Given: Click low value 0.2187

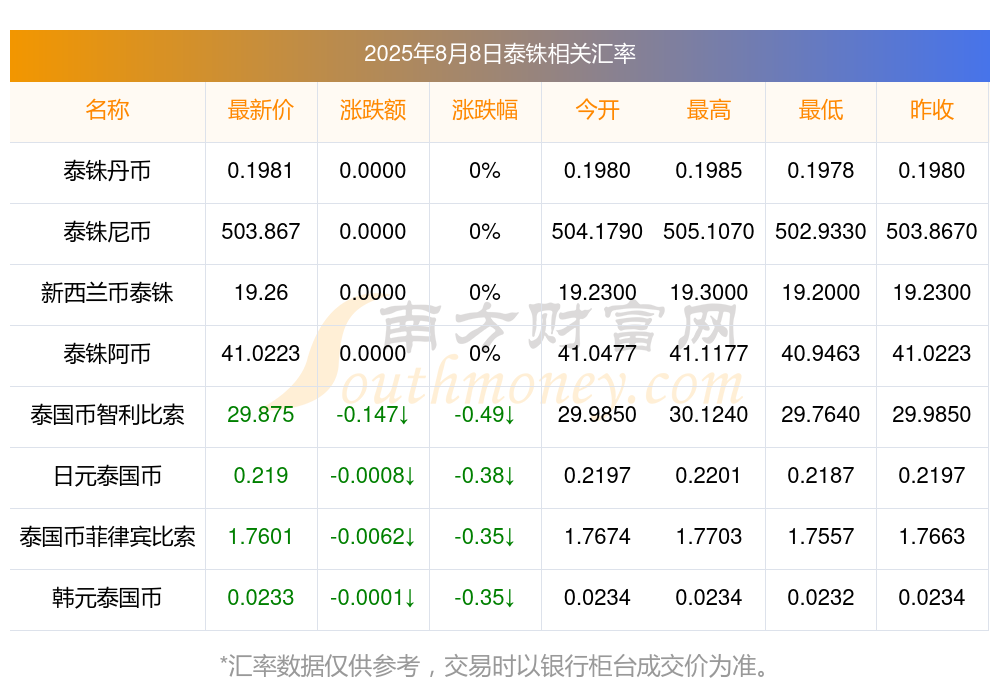Looking at the screenshot, I should 821,476.
